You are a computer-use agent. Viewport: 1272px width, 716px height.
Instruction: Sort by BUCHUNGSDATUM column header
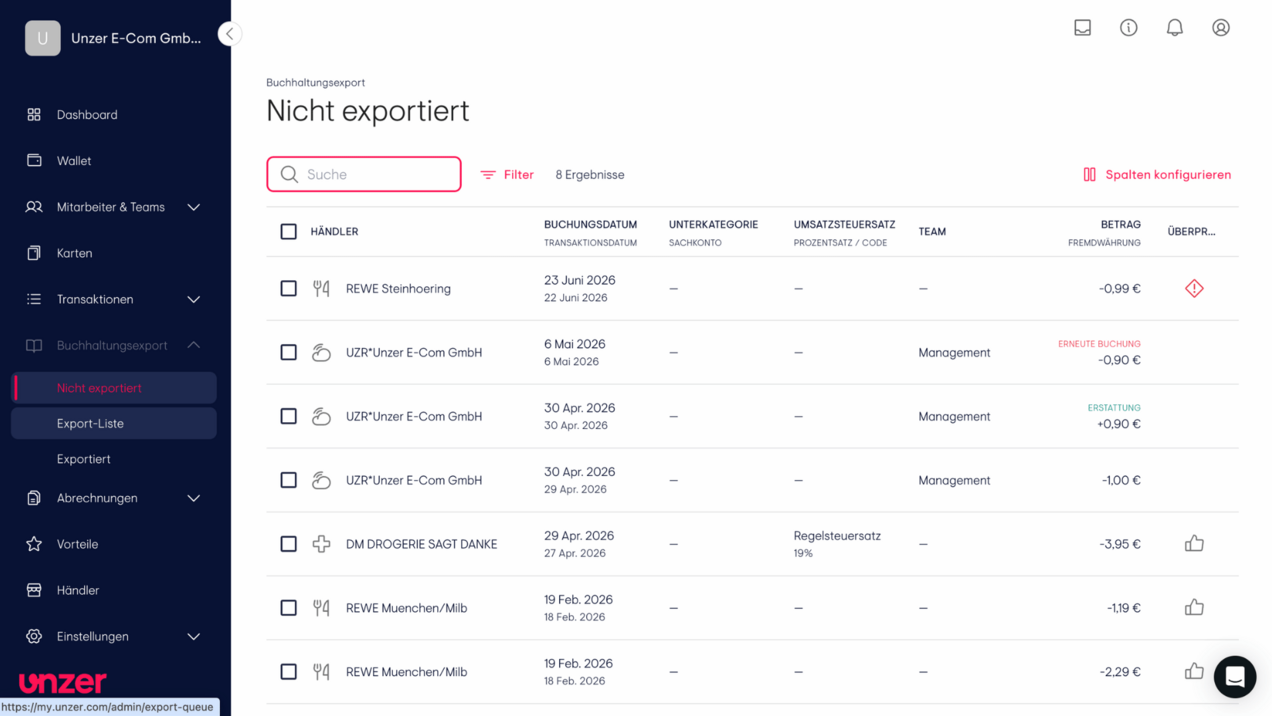point(590,224)
